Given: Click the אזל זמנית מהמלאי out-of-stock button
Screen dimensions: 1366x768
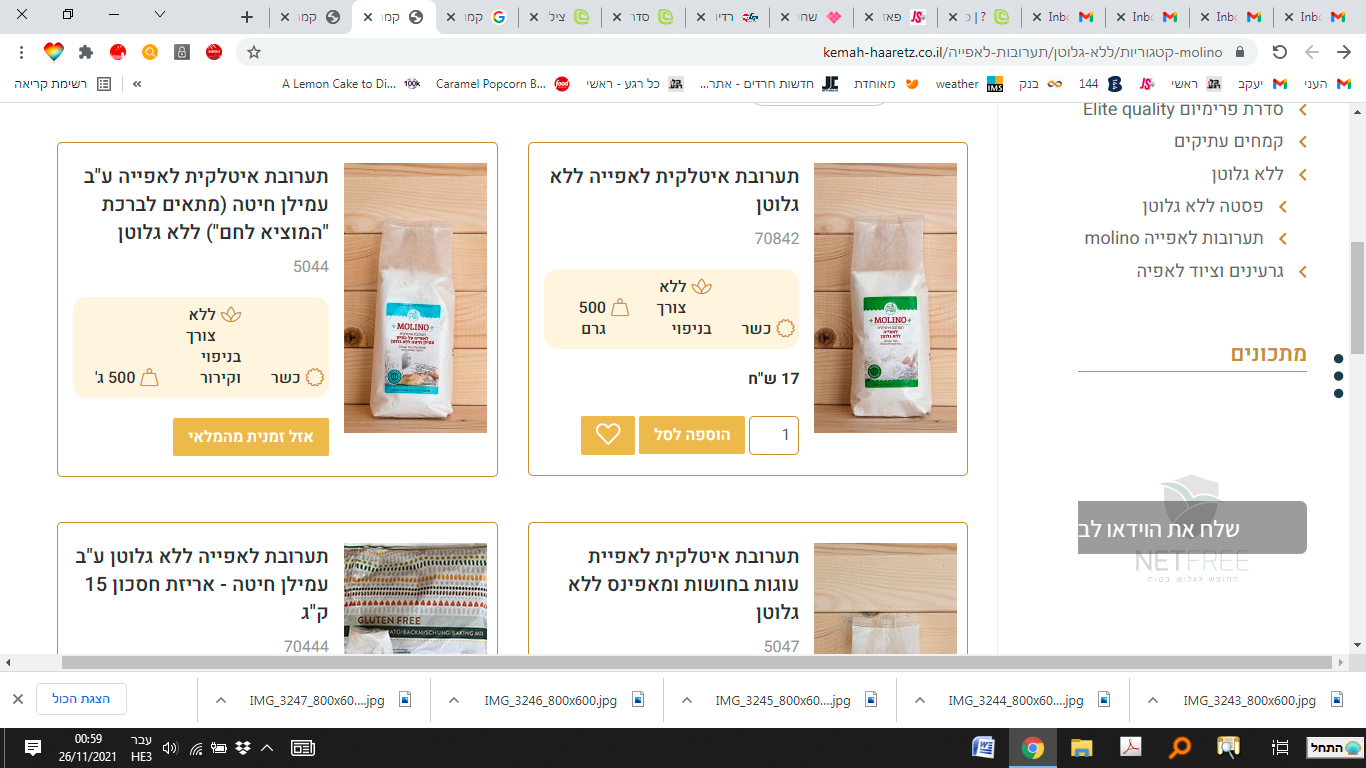Looking at the screenshot, I should pos(251,437).
